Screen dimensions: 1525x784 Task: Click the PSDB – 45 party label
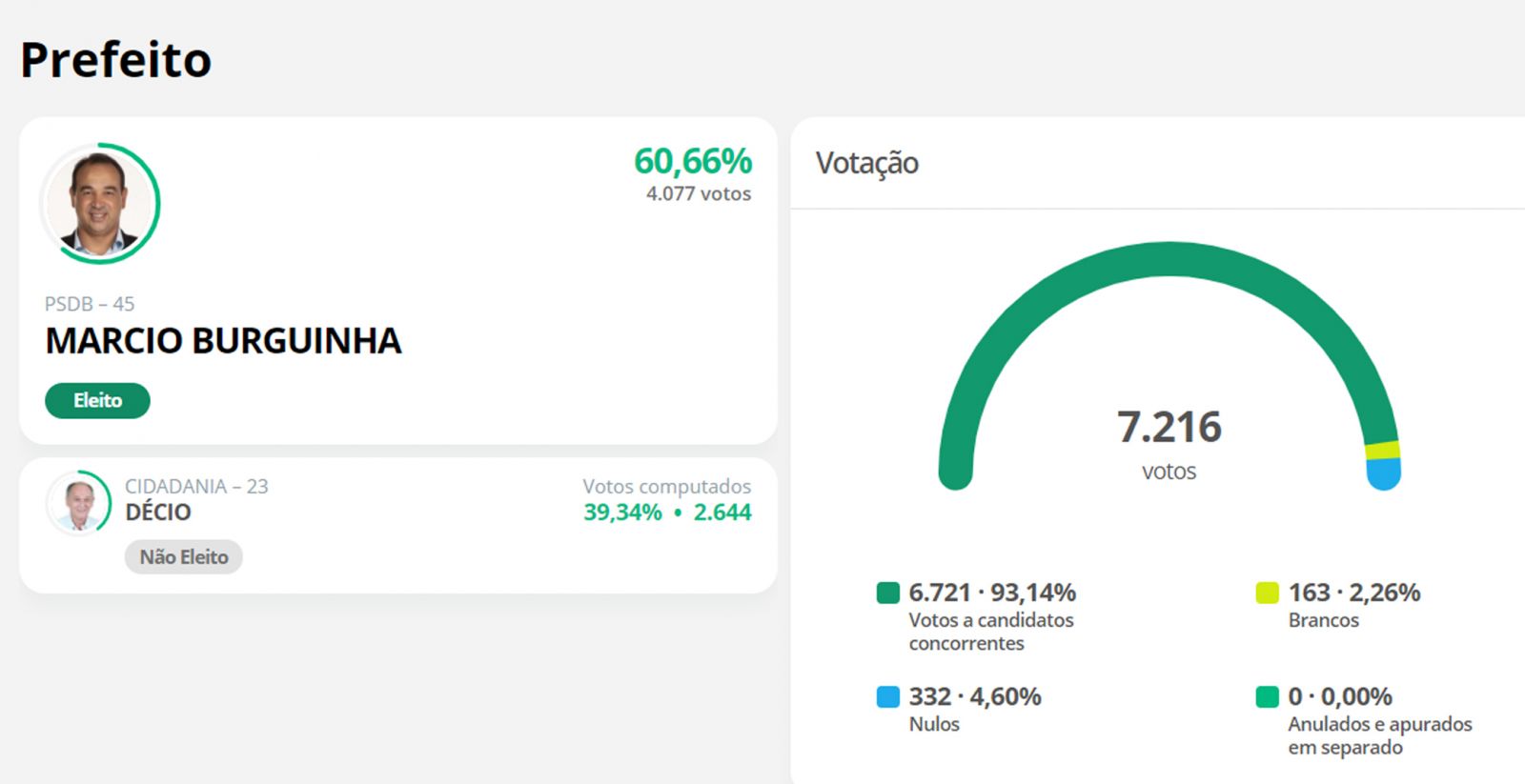click(90, 304)
